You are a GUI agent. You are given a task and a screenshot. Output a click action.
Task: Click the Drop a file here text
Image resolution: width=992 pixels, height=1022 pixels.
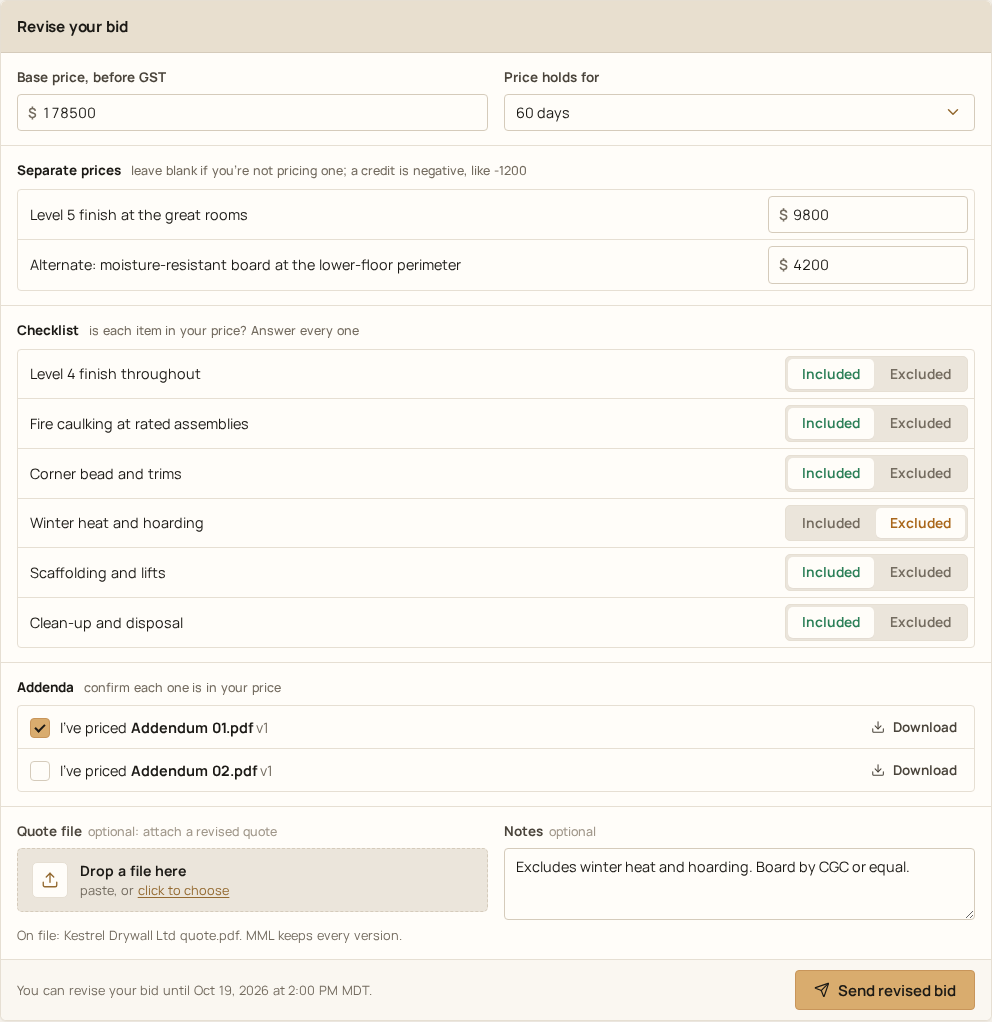(x=133, y=871)
